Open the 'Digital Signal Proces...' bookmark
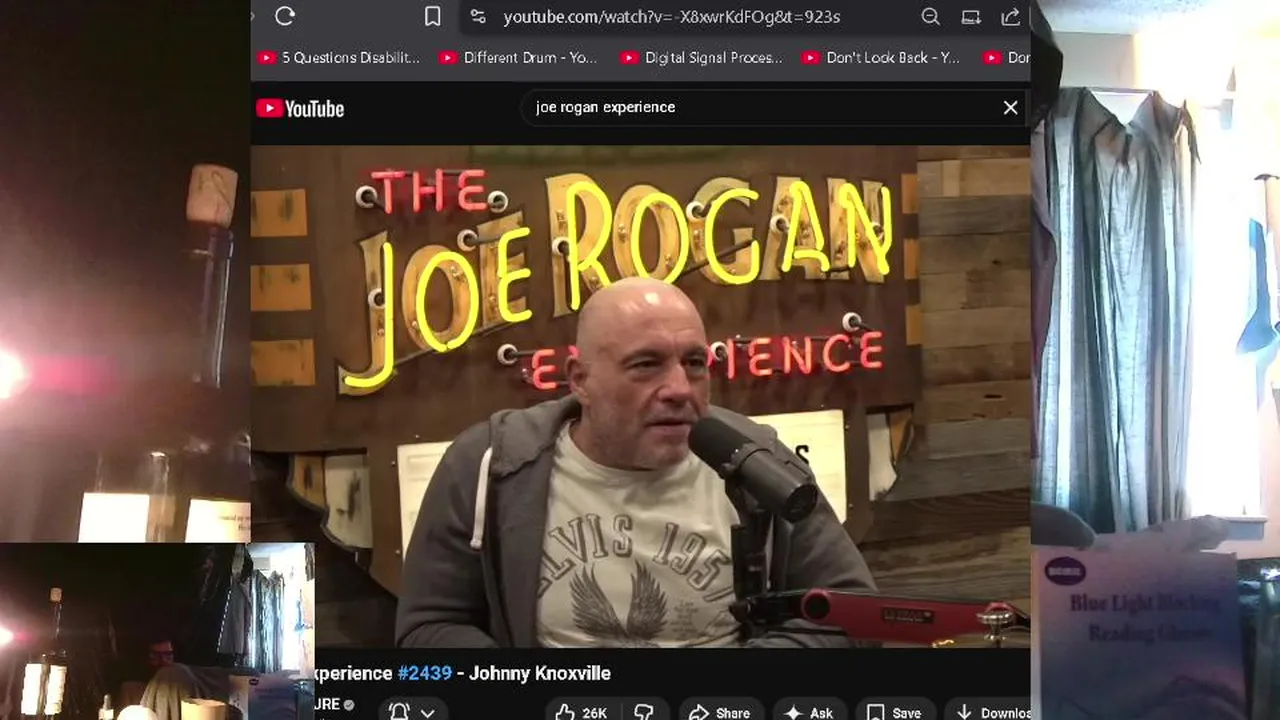This screenshot has height=720, width=1280. click(701, 58)
